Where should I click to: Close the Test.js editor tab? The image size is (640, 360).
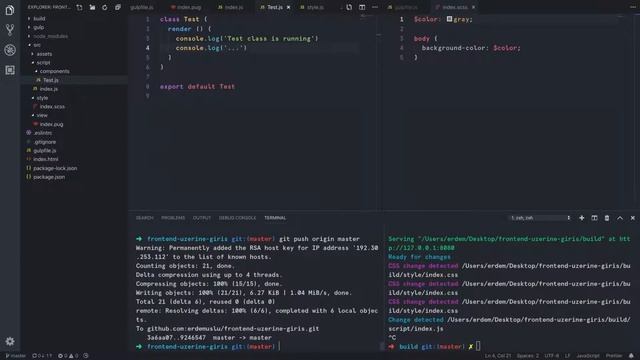pyautogui.click(x=289, y=7)
